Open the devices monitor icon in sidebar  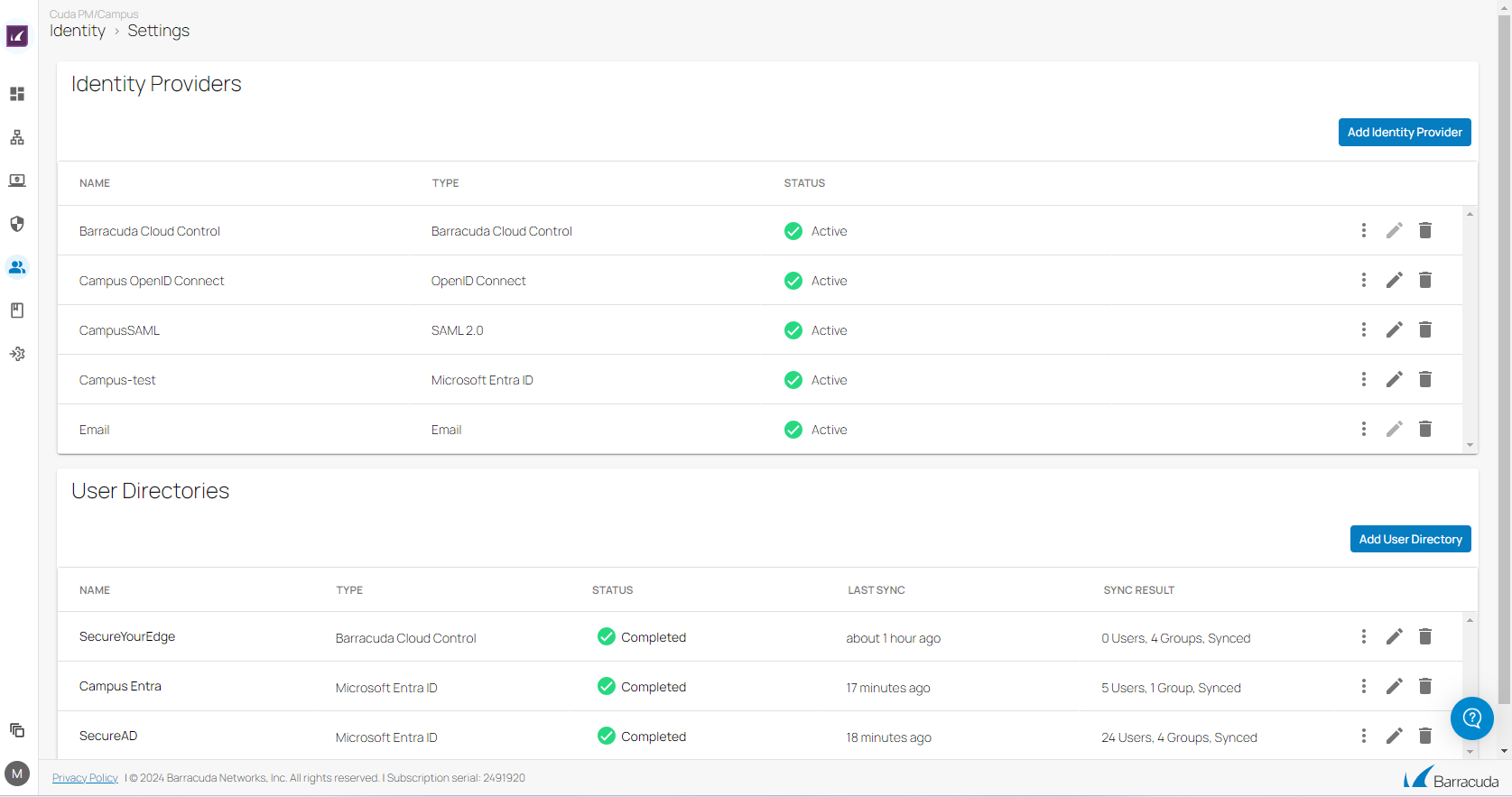tap(17, 181)
